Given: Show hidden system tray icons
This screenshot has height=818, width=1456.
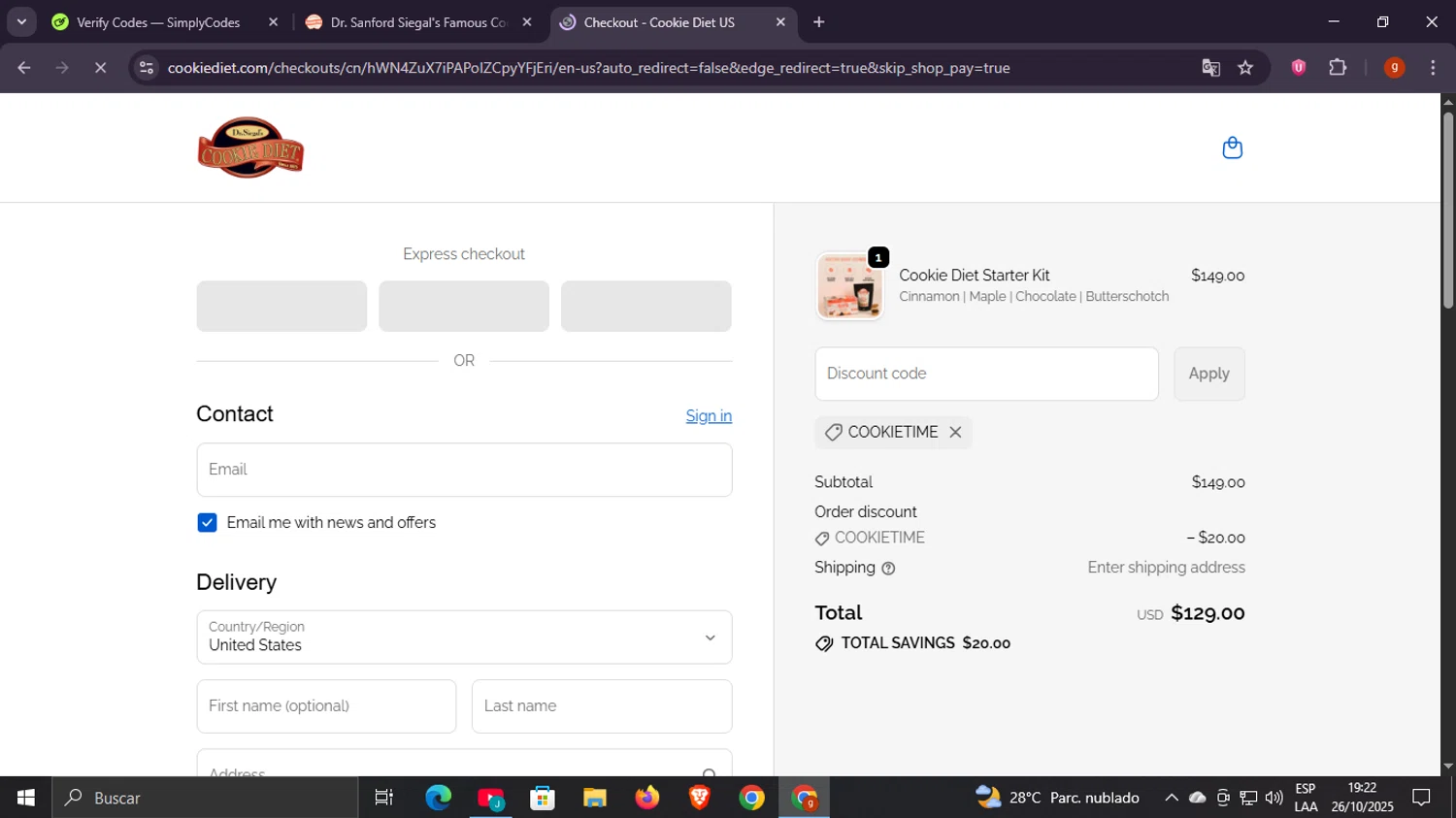Looking at the screenshot, I should [x=1172, y=798].
